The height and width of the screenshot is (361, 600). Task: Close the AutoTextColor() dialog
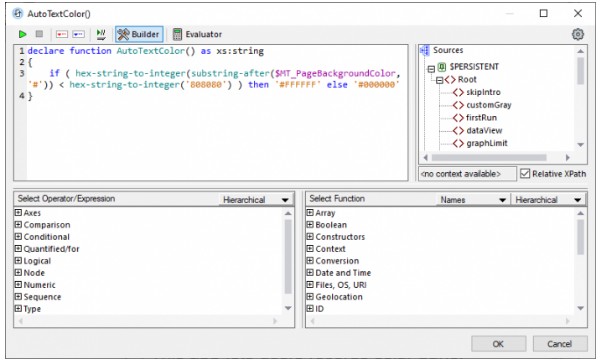pyautogui.click(x=578, y=13)
